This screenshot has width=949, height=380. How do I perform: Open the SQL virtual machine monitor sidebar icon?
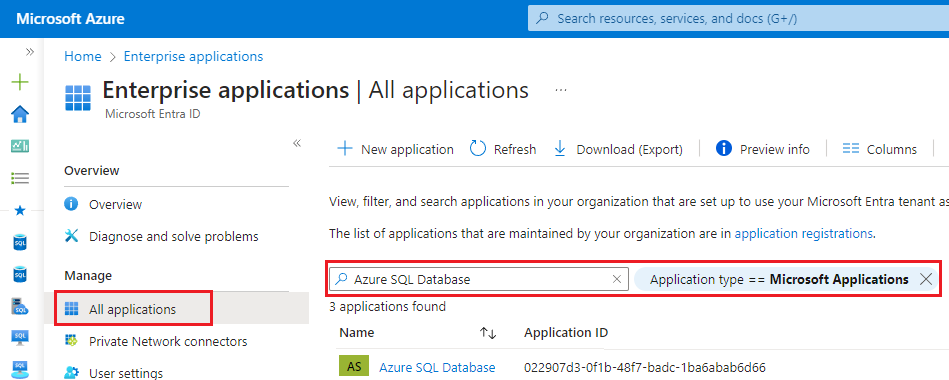click(x=21, y=338)
